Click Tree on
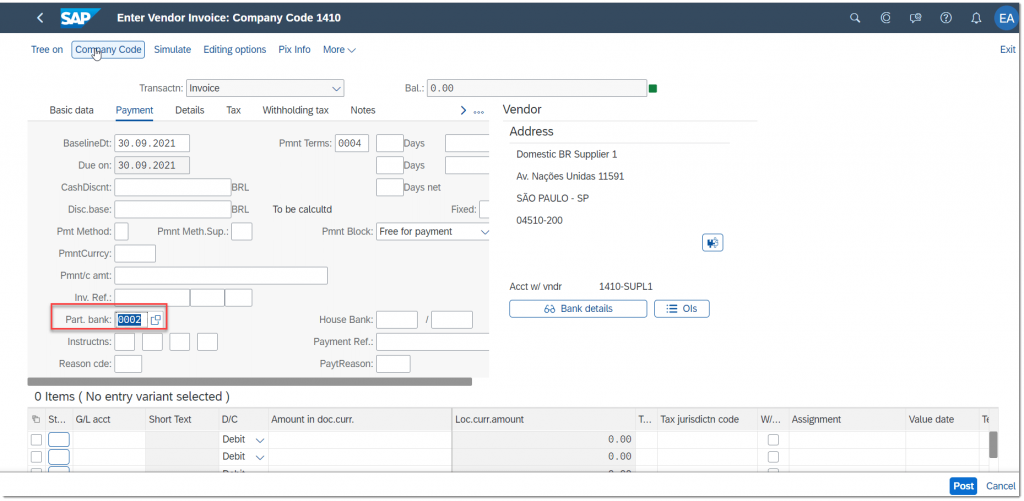 [47, 50]
